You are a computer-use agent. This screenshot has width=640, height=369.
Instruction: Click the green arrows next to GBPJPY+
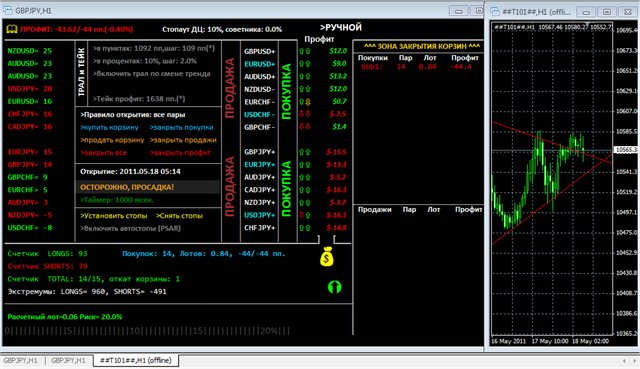(x=305, y=152)
